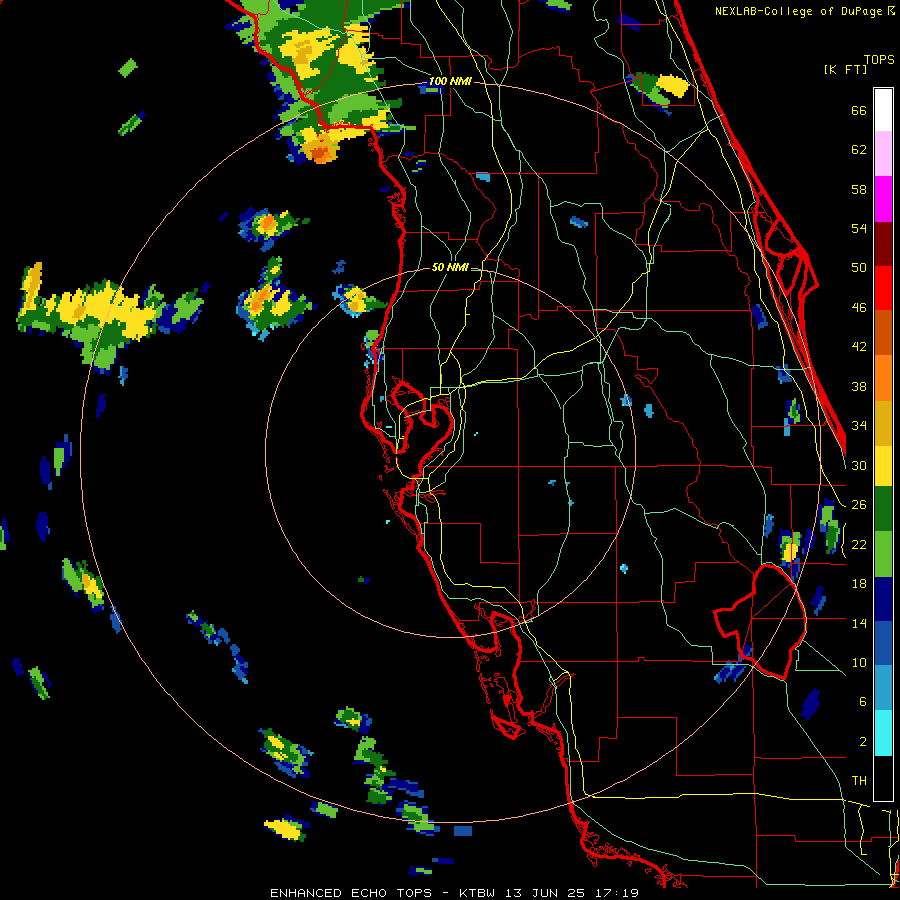
Task: Click the TH threshold legend swatch
Action: (883, 778)
